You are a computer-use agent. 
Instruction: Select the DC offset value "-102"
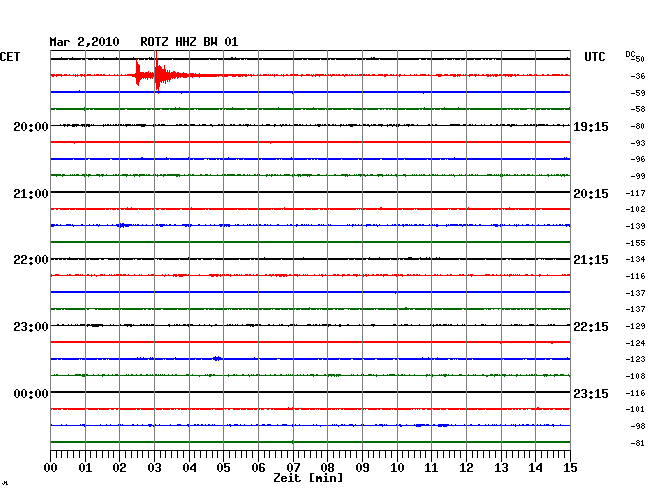pyautogui.click(x=635, y=209)
